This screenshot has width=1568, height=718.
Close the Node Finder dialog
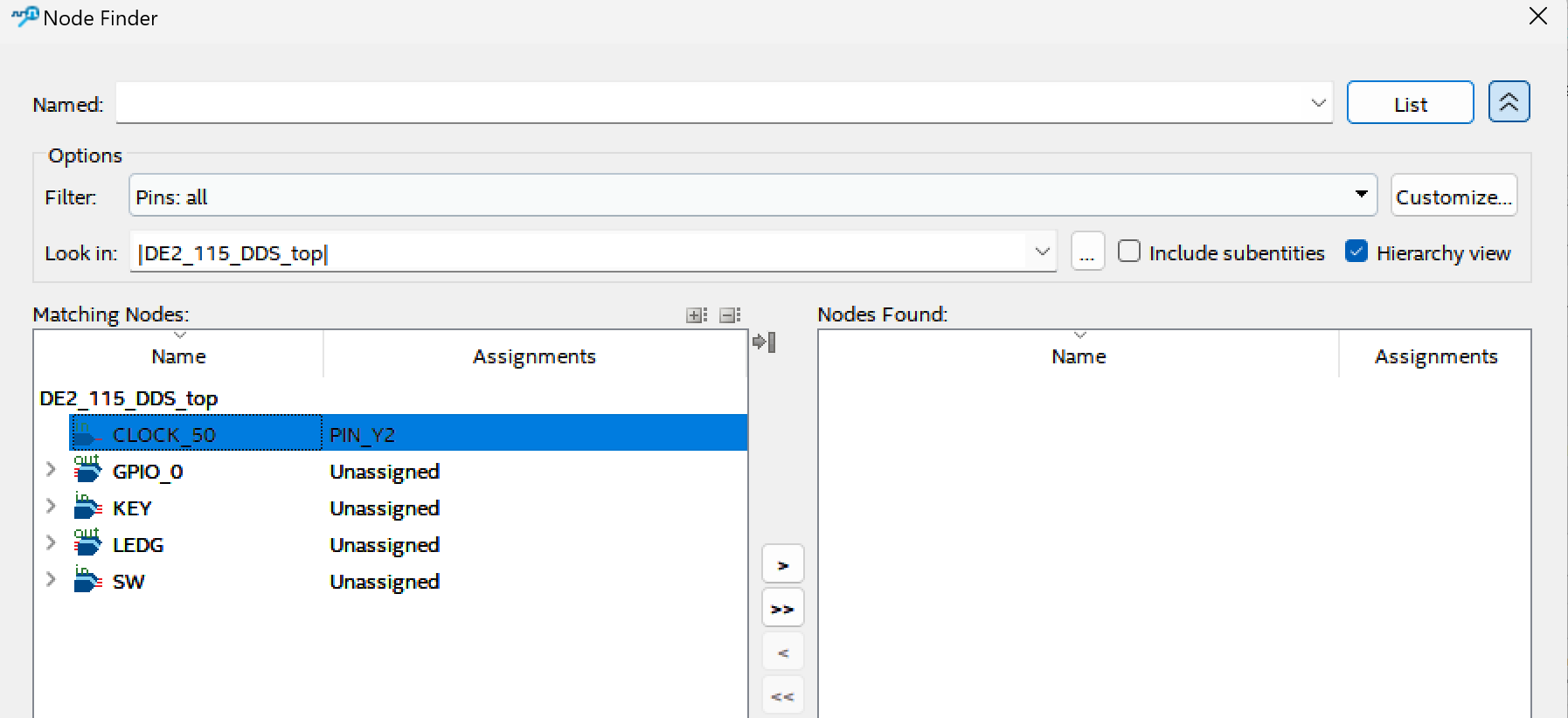pyautogui.click(x=1538, y=17)
